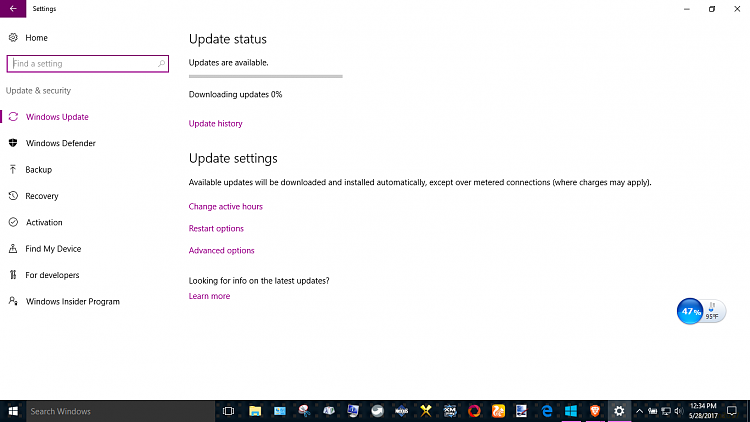Click the taskbar clock showing 12:34 PM
The width and height of the screenshot is (750, 422).
tap(703, 411)
